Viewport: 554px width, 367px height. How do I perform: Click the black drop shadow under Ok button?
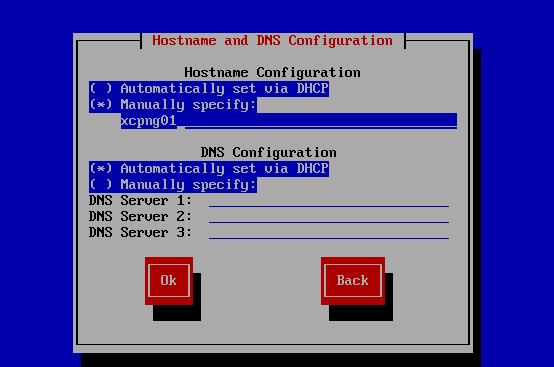point(177,313)
